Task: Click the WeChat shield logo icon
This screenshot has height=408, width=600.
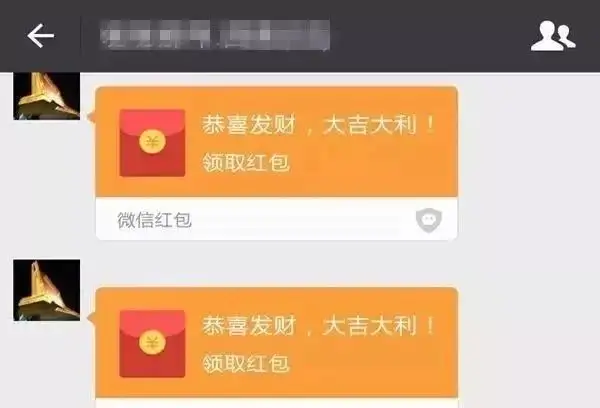Action: 429,220
